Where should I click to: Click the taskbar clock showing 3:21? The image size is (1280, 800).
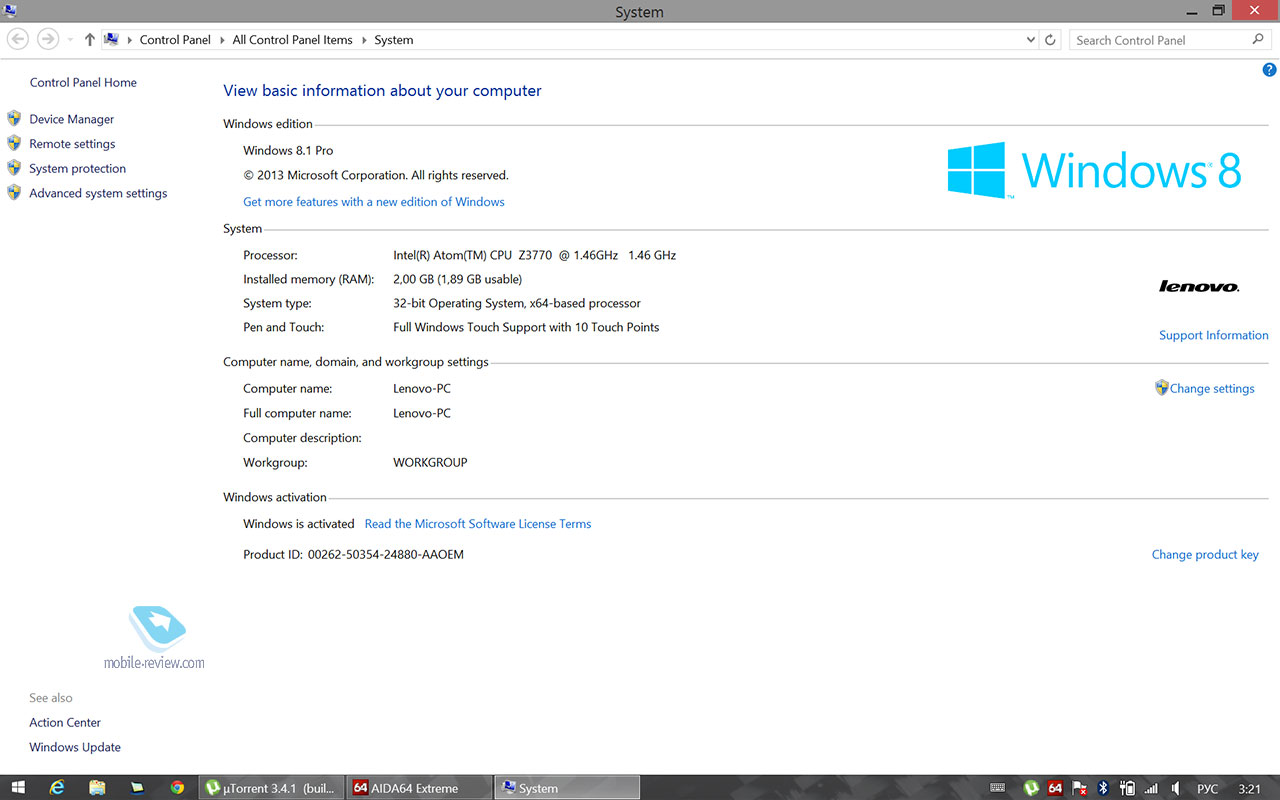click(1249, 789)
